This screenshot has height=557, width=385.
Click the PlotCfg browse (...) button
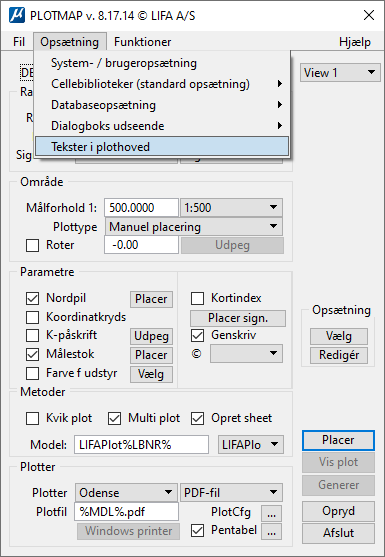272,513
